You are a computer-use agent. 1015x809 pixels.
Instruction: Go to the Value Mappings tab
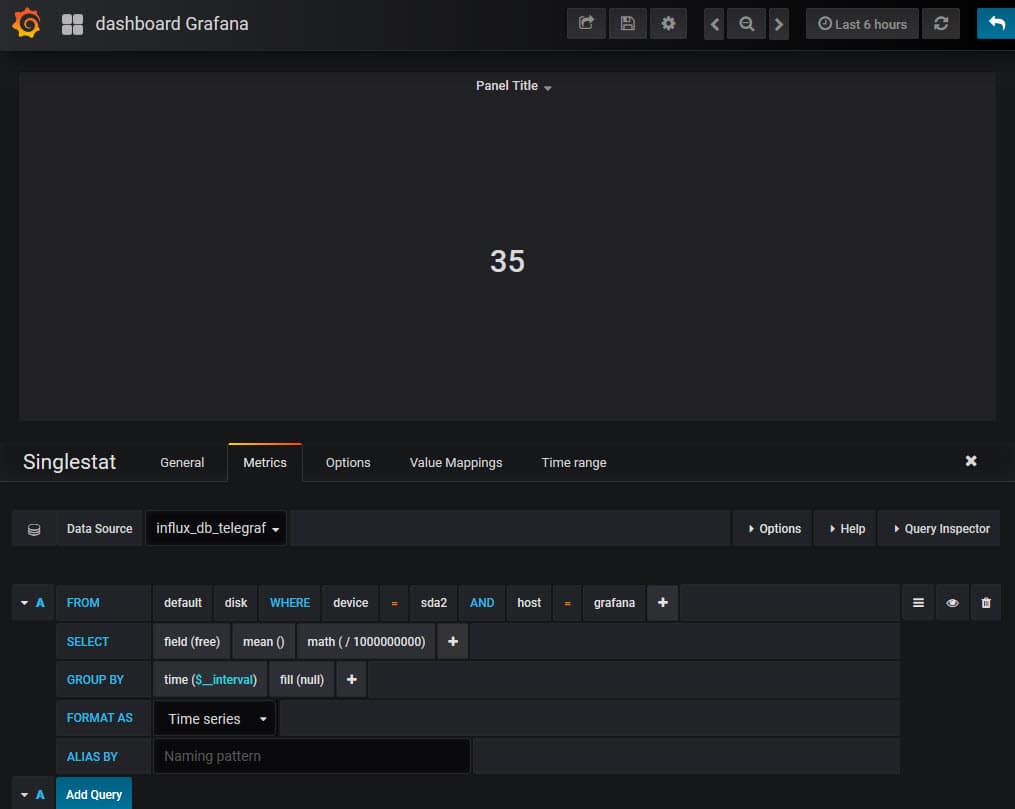pos(456,463)
